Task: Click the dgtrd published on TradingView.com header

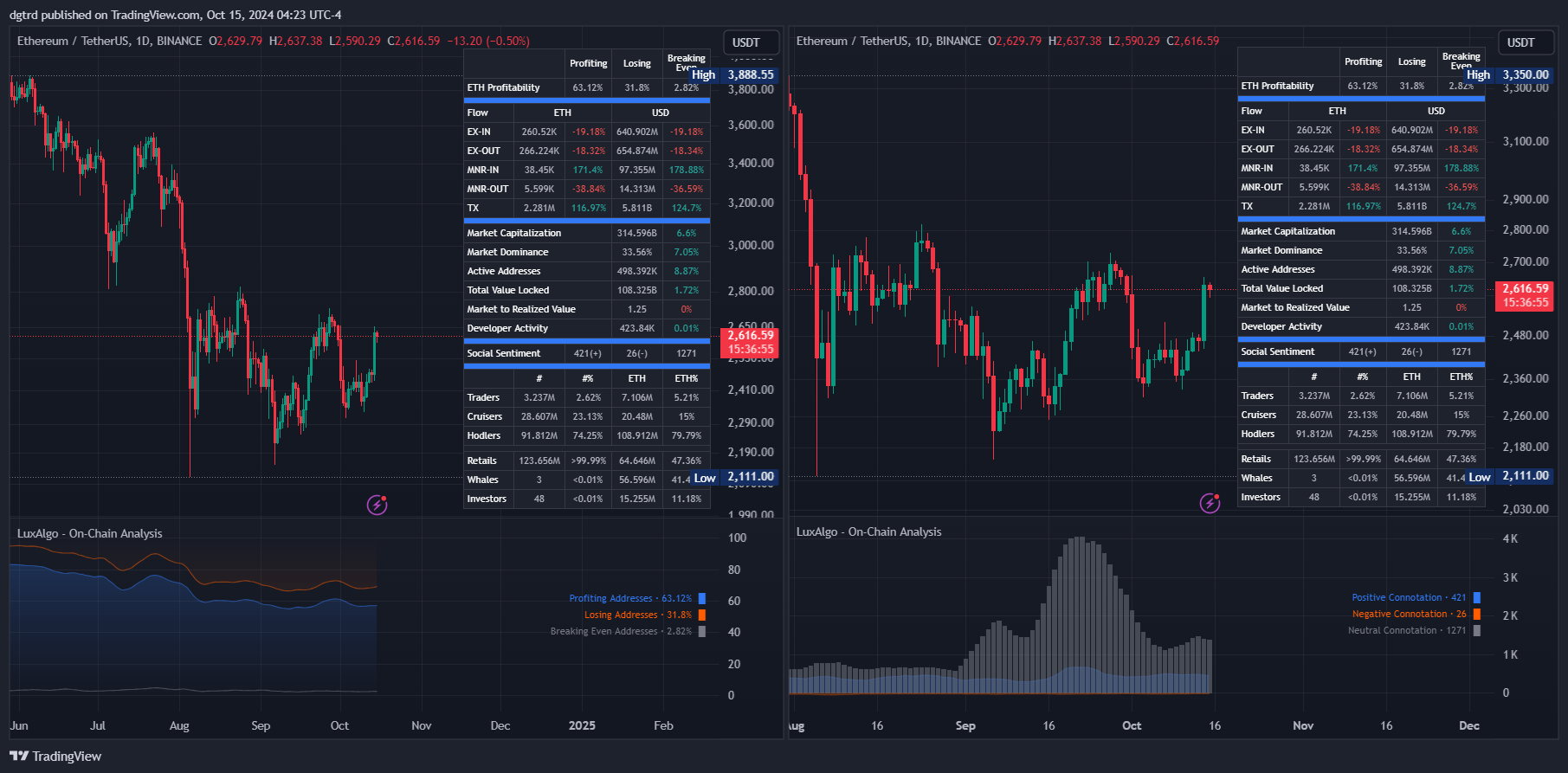Action: 176,15
